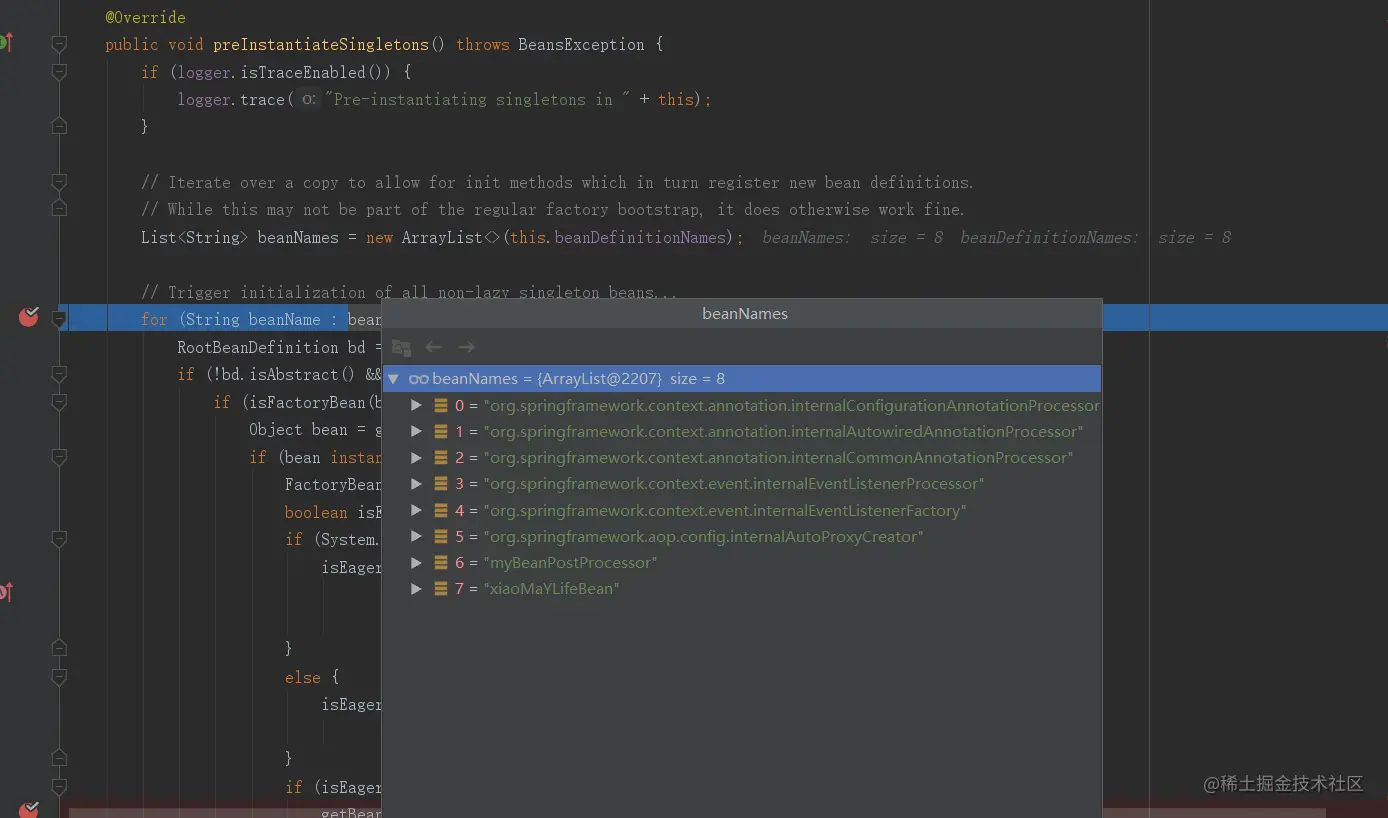Expand element 7 xiaoMaYLifeBean
This screenshot has width=1388, height=818.
coord(417,588)
